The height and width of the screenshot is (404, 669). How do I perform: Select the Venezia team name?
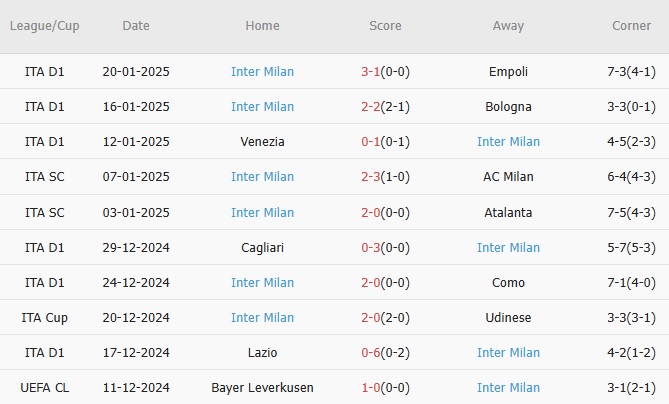pyautogui.click(x=262, y=142)
